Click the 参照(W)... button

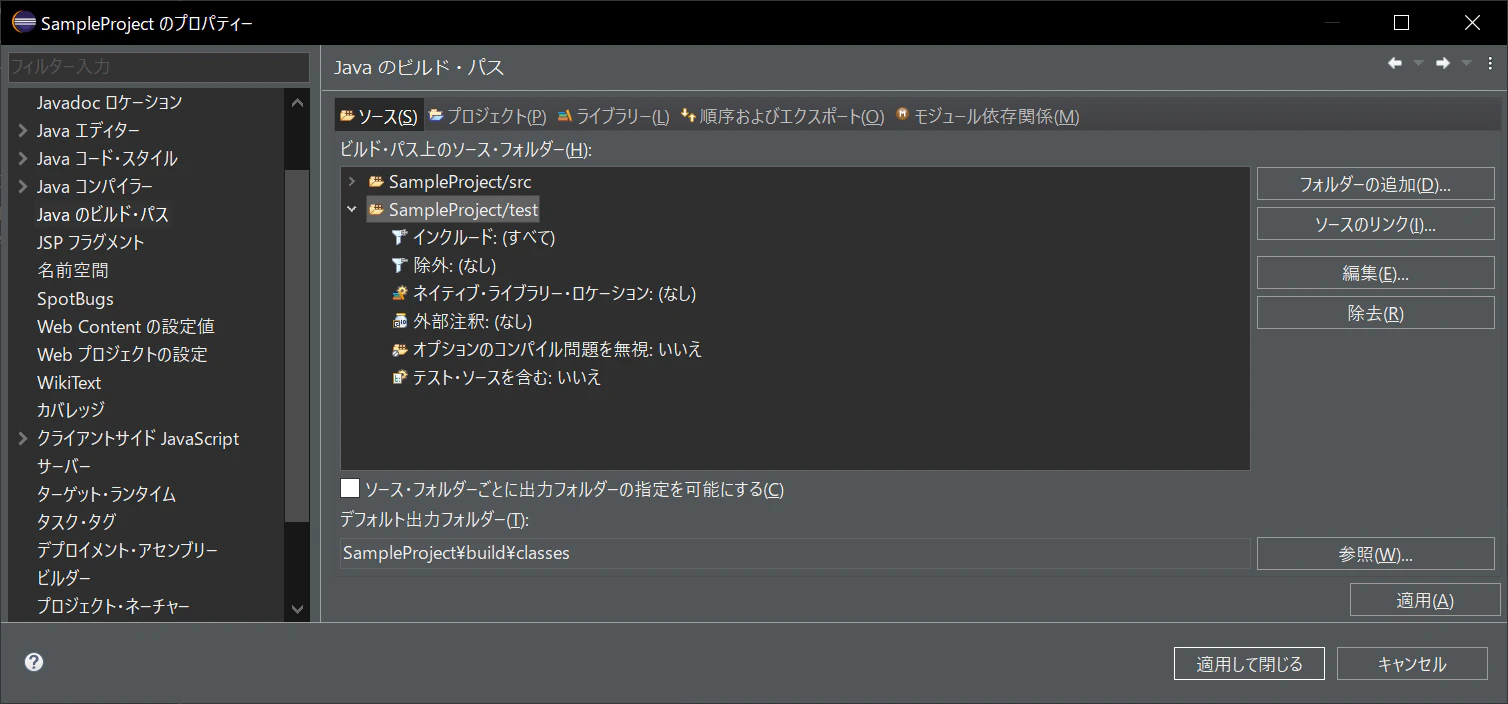tap(1375, 554)
